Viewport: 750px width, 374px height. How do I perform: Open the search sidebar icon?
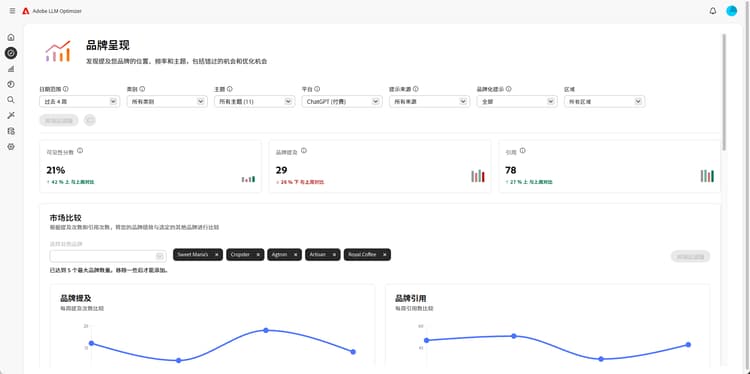tap(11, 99)
